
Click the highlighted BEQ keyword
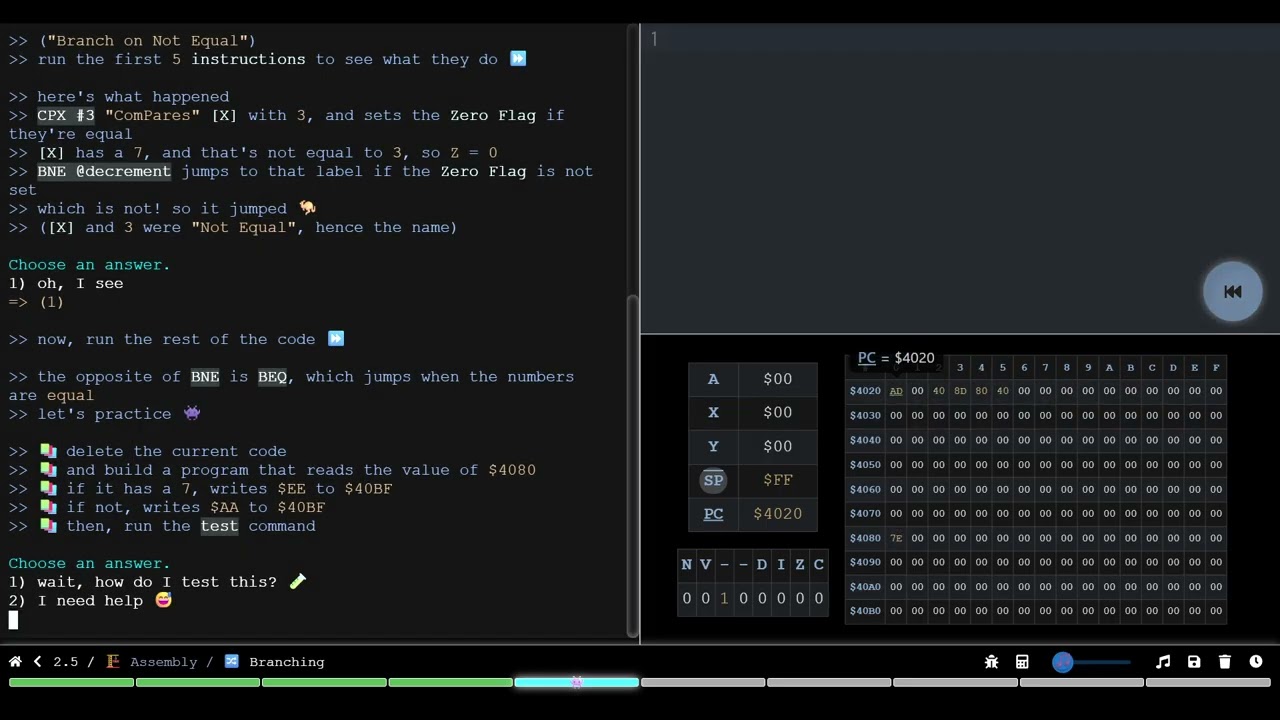pos(272,377)
